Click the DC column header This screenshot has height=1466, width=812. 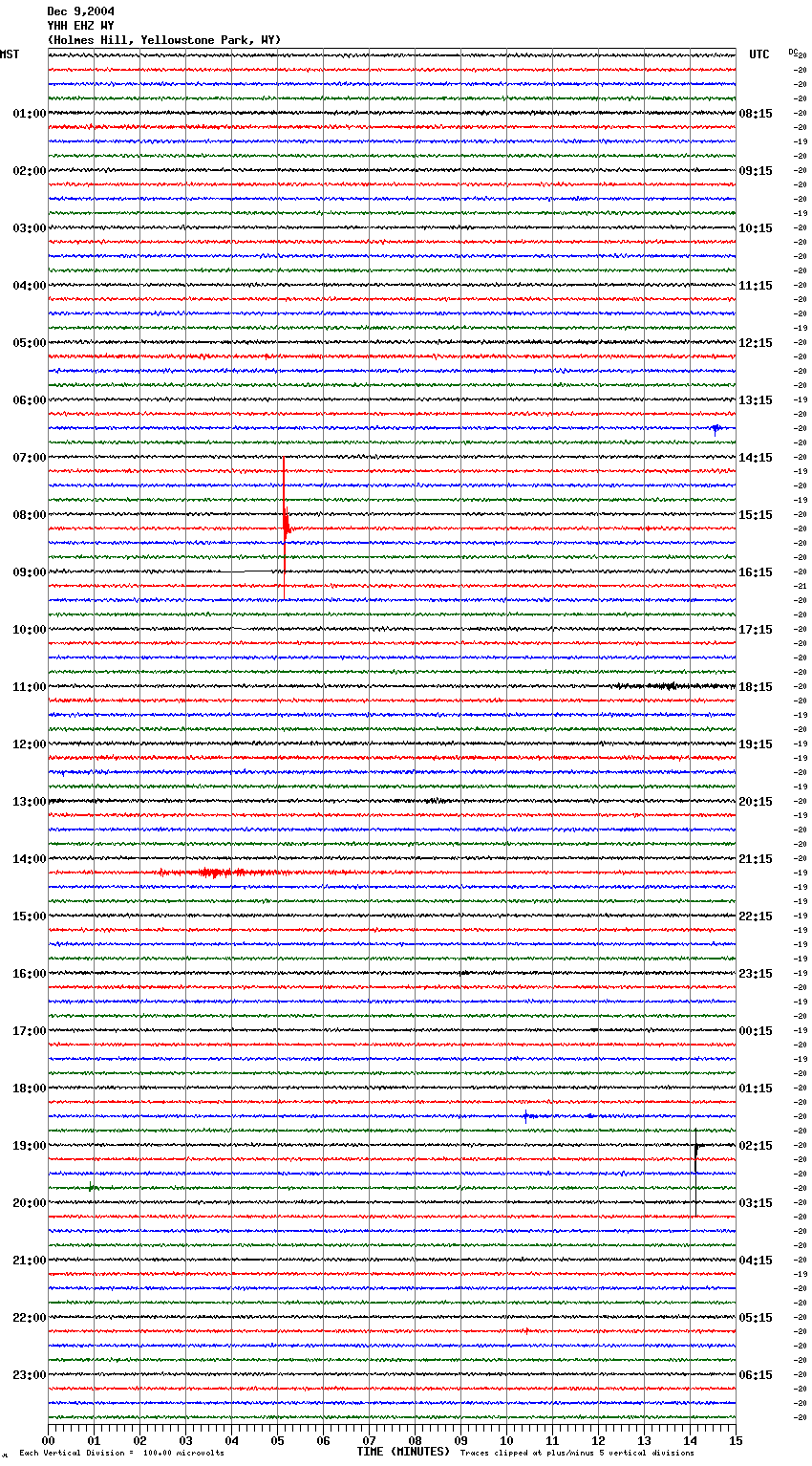793,53
